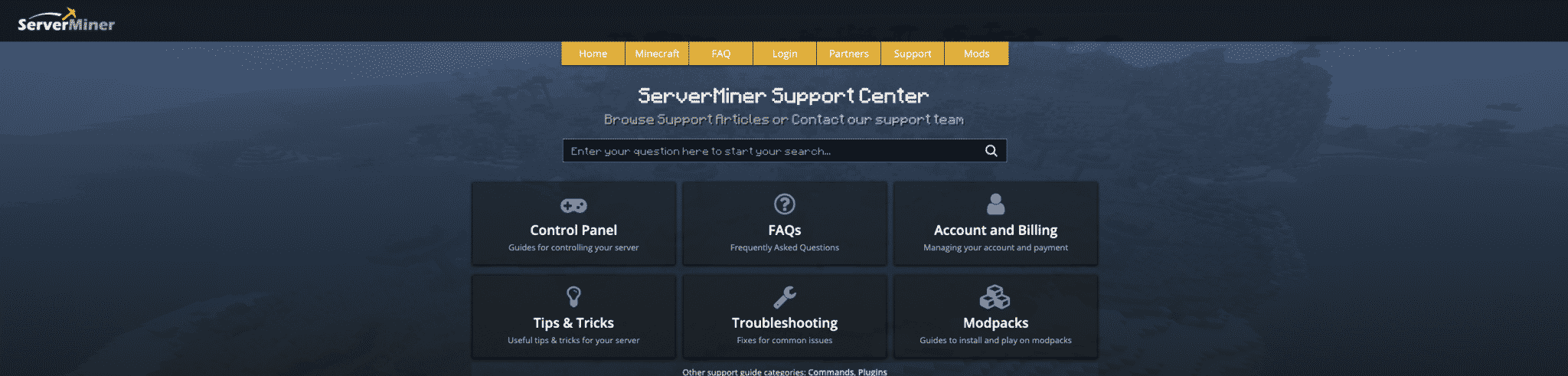Click the gamepad icon for Control Panel
The height and width of the screenshot is (376, 1568).
(x=573, y=205)
